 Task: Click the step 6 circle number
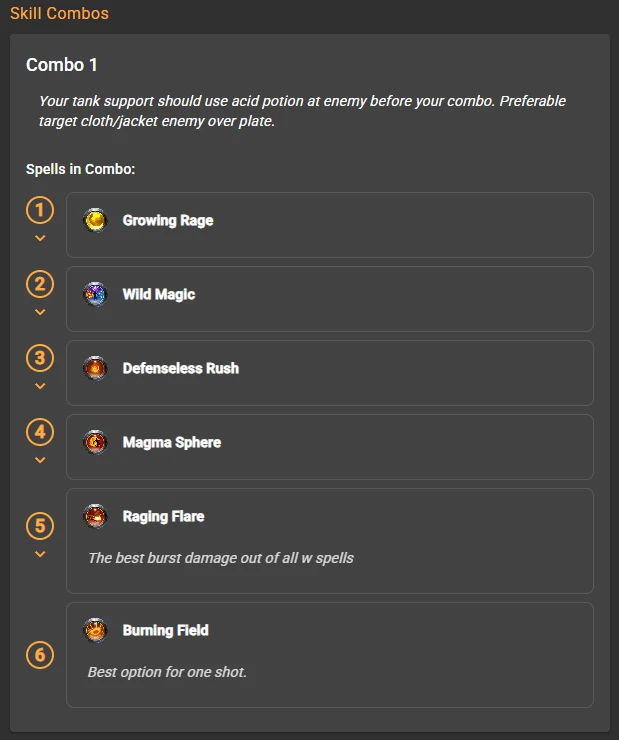(x=40, y=655)
